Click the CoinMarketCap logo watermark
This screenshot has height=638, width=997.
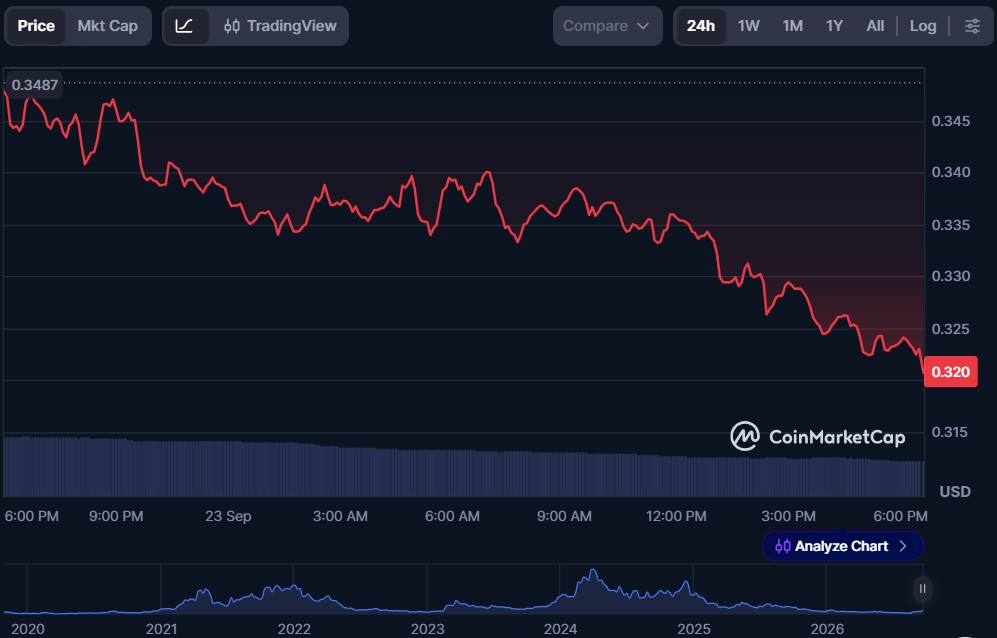click(x=818, y=436)
